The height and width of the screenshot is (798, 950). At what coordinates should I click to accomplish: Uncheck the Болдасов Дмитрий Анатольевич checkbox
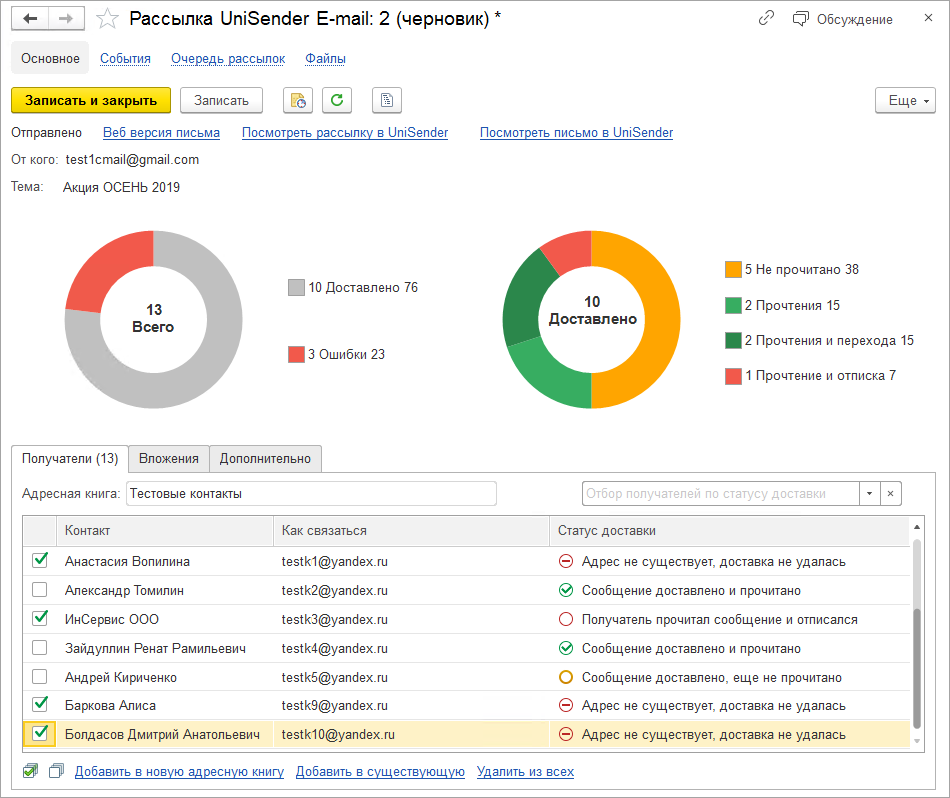[x=40, y=734]
